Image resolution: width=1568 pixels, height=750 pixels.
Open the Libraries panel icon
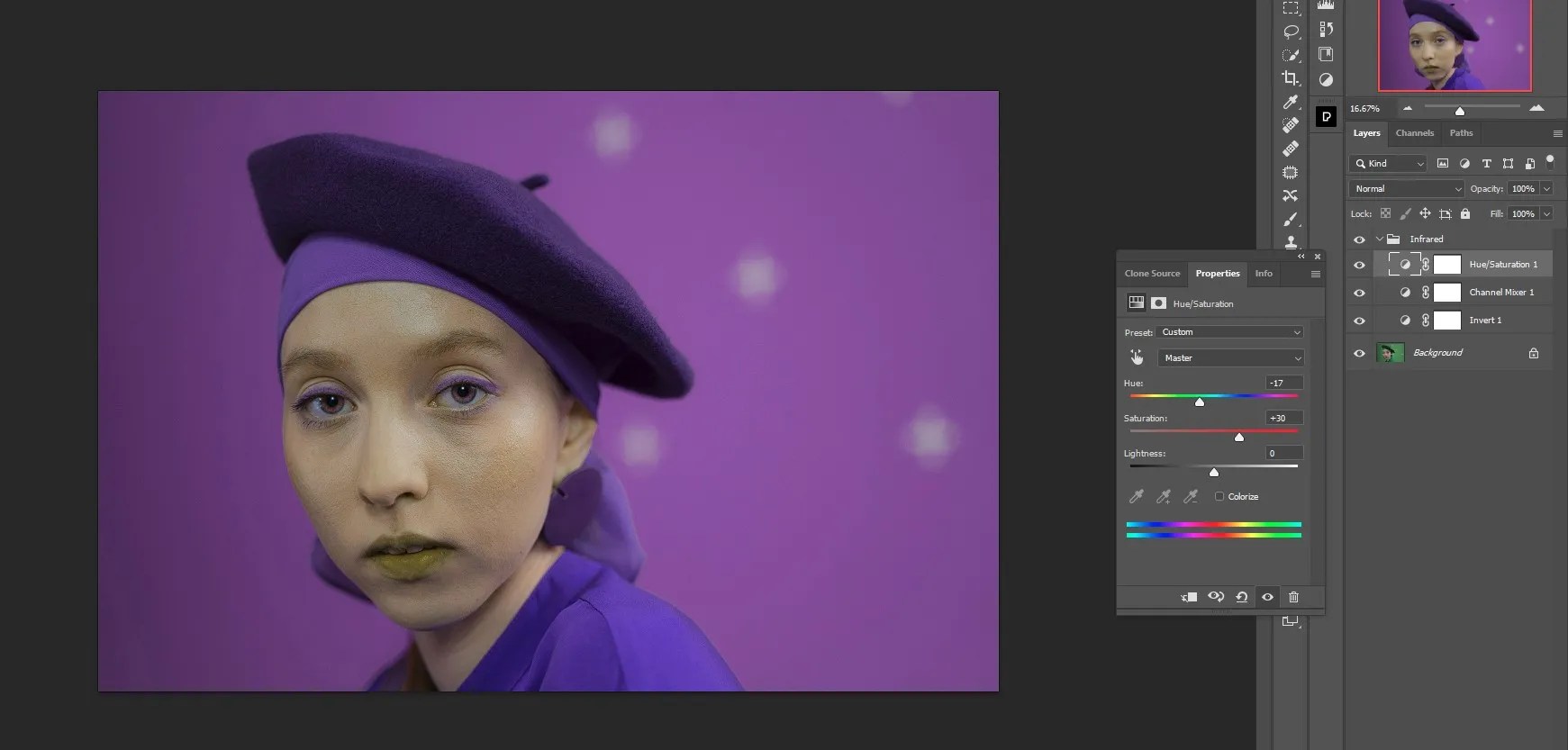tap(1326, 54)
